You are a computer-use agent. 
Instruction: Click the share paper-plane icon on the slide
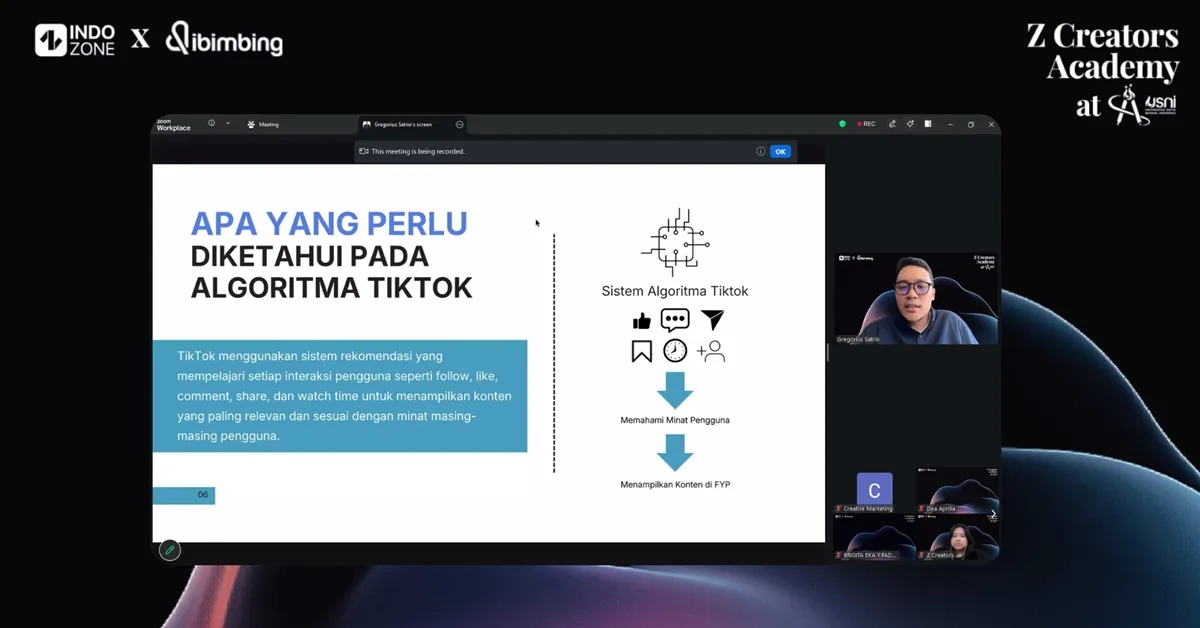[x=711, y=320]
